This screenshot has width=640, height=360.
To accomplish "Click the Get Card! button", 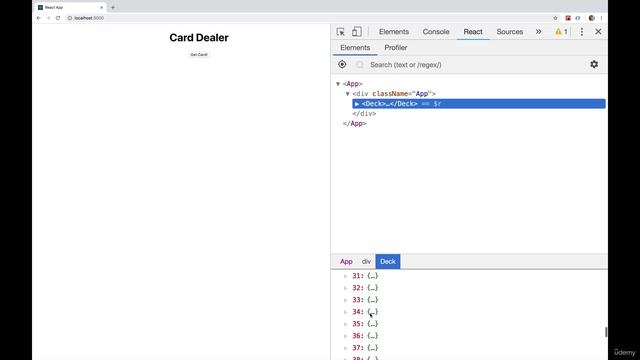I will (199, 55).
